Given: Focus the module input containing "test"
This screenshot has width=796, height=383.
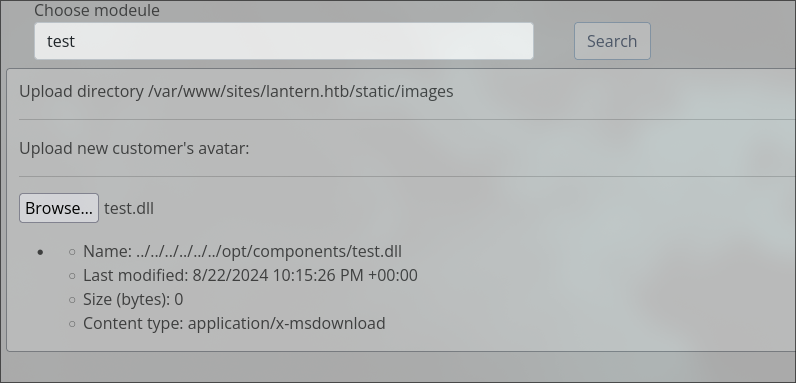Looking at the screenshot, I should (284, 41).
